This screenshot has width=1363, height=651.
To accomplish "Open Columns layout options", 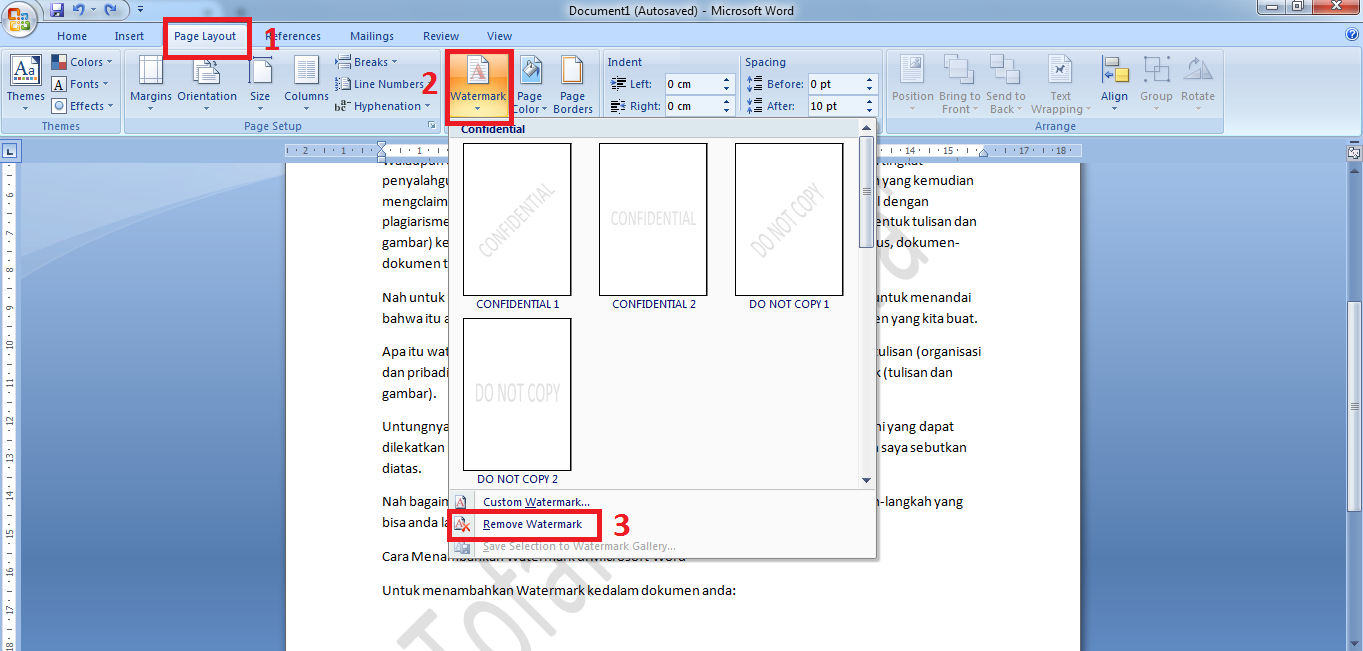I will [306, 84].
